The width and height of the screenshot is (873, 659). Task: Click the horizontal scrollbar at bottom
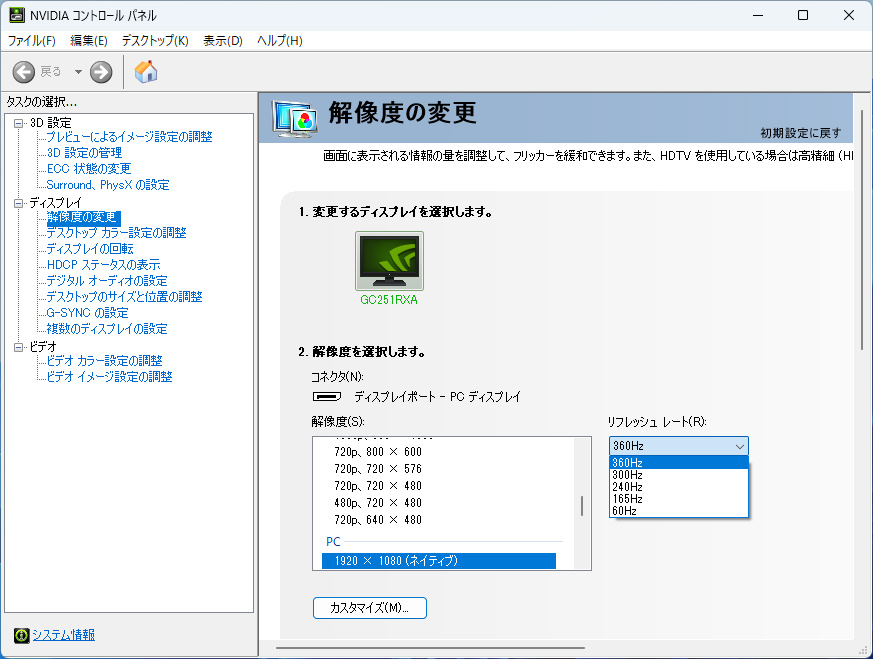(x=430, y=648)
